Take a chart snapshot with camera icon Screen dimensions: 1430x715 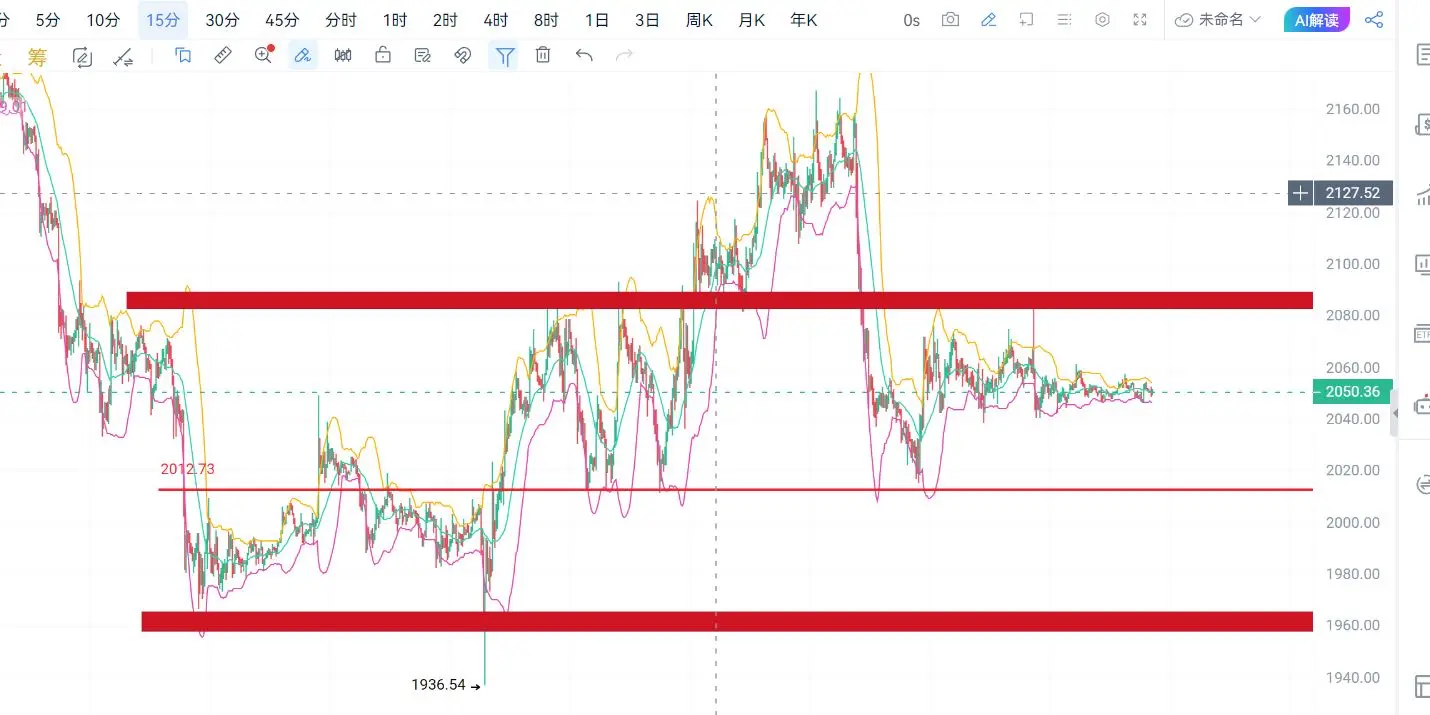click(x=950, y=20)
